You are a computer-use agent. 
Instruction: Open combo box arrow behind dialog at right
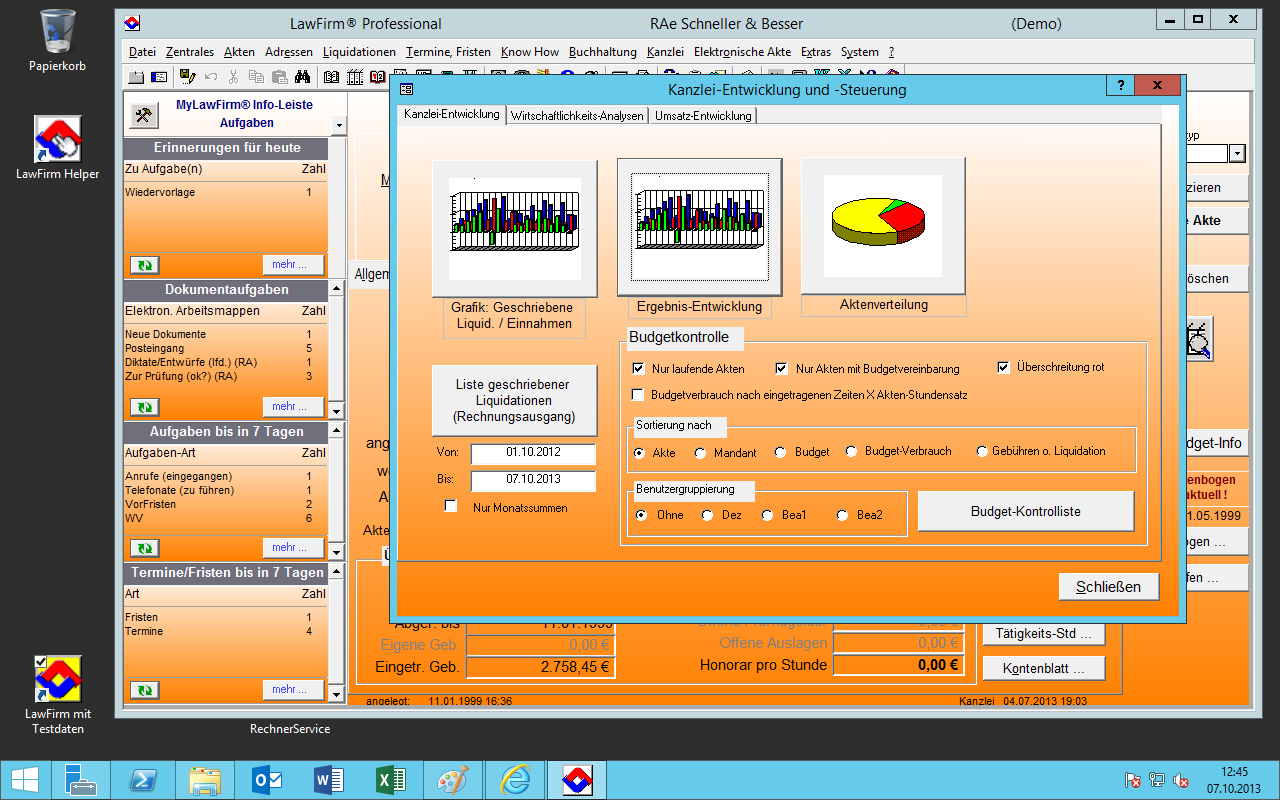[x=1237, y=153]
